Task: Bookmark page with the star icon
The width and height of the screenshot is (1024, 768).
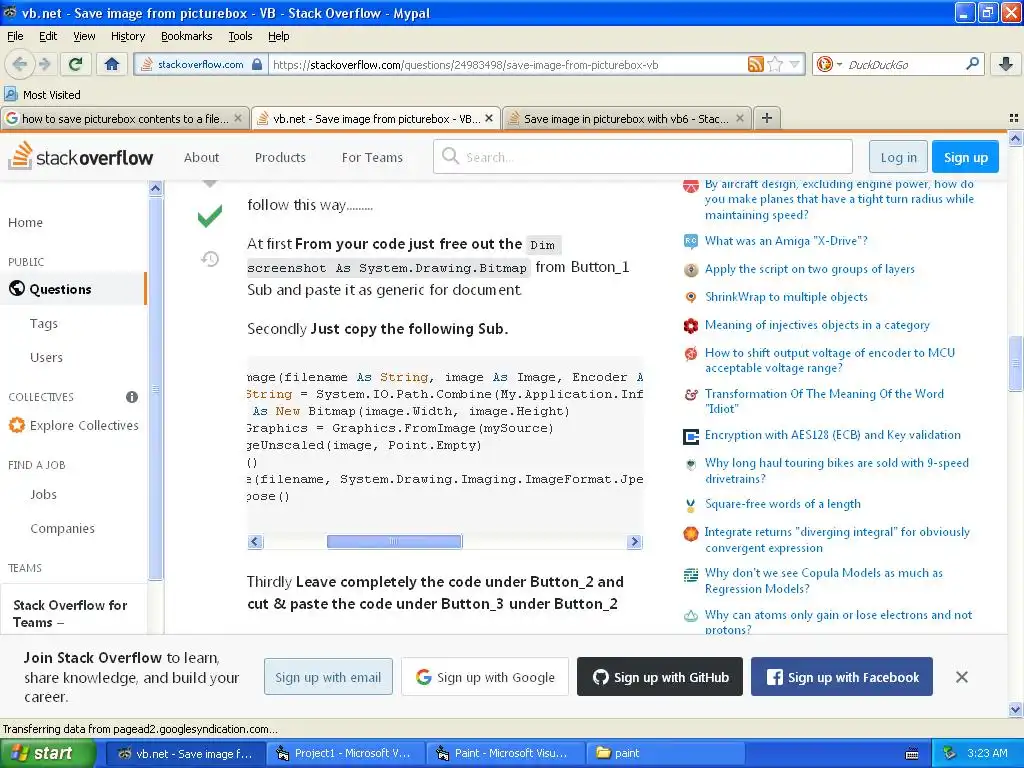Action: [775, 64]
